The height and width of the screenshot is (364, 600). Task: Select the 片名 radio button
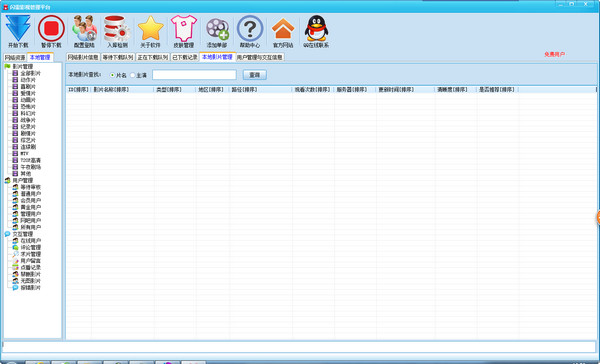pyautogui.click(x=112, y=75)
